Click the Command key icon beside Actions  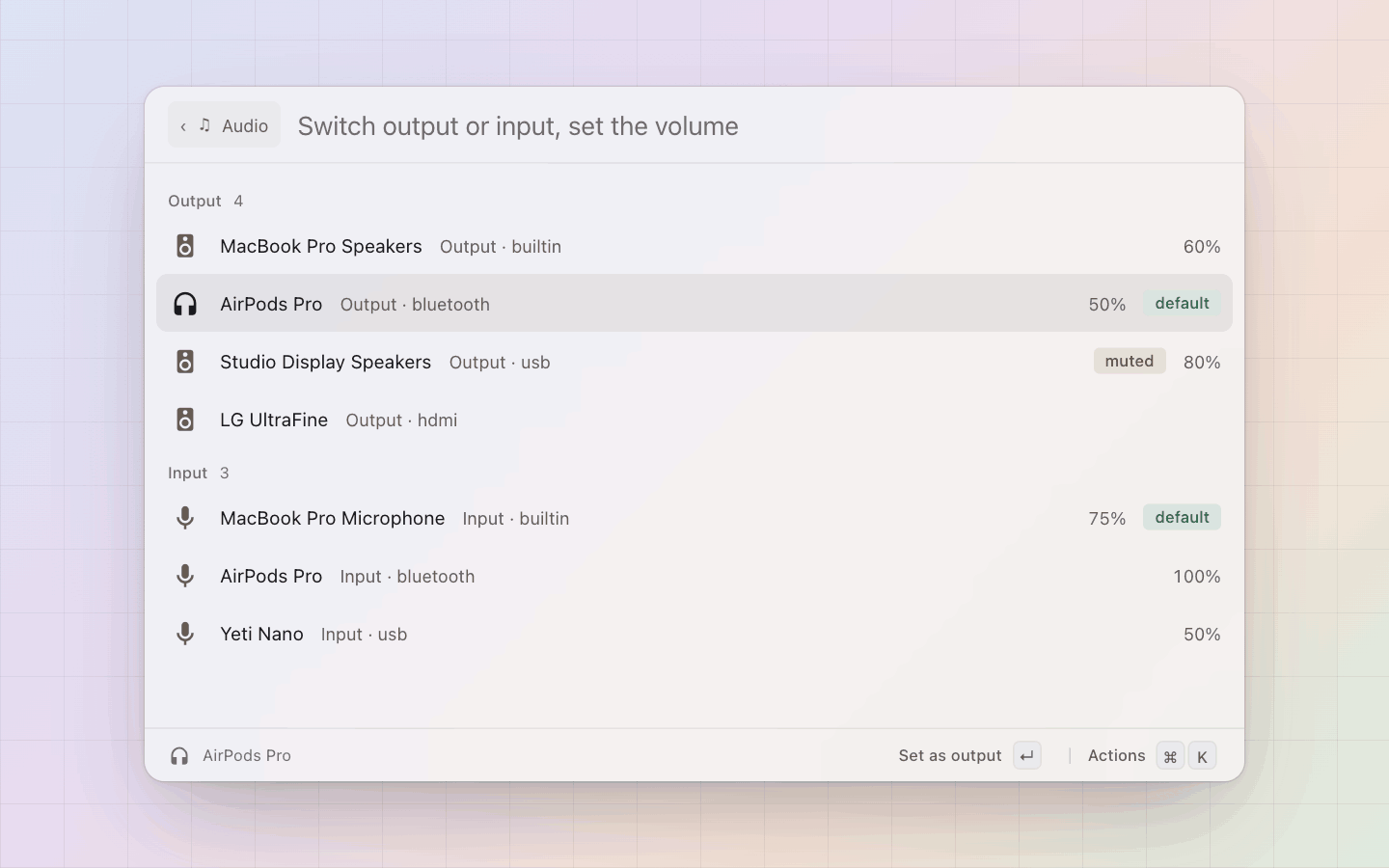(1170, 756)
